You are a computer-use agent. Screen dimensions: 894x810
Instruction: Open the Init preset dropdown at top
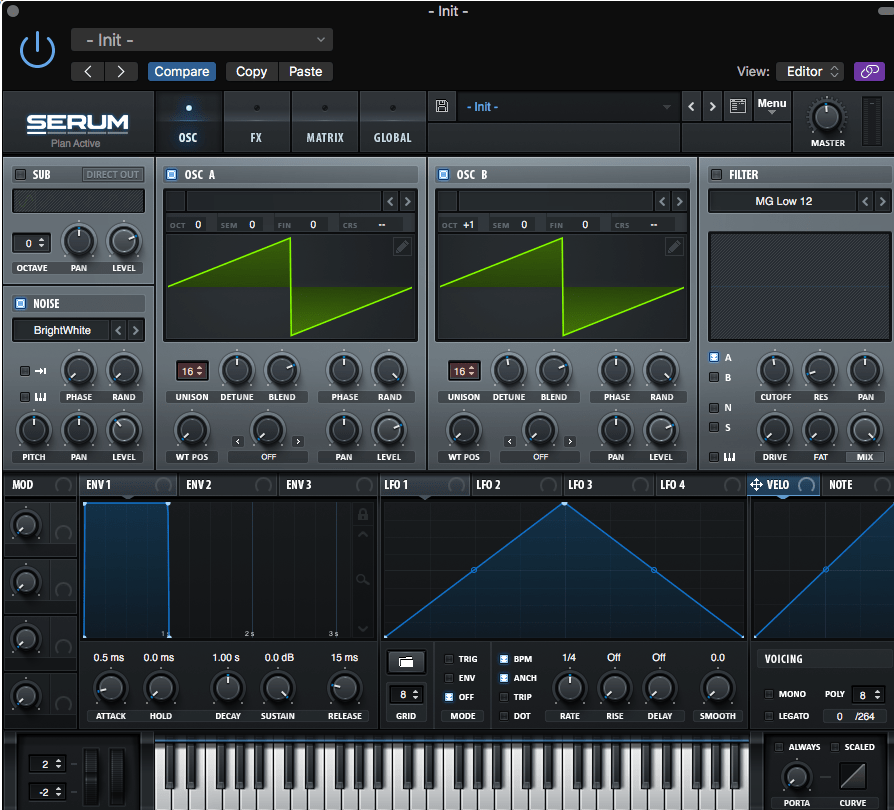tap(202, 40)
